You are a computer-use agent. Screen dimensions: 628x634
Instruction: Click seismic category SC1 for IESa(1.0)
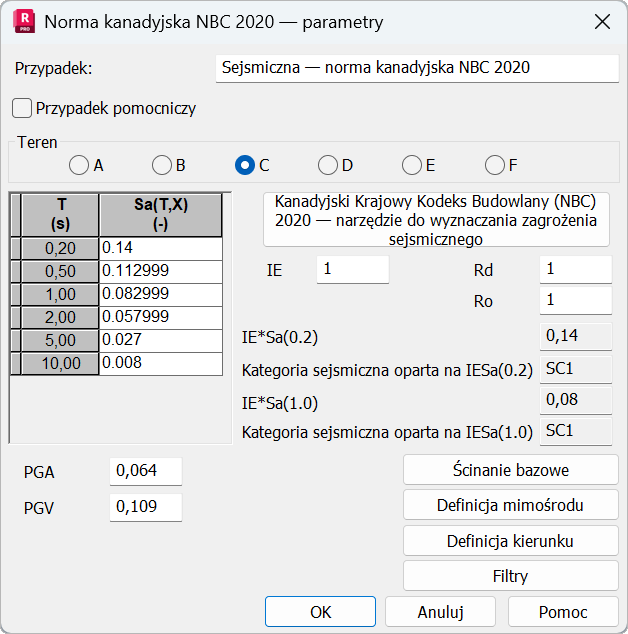coord(576,431)
